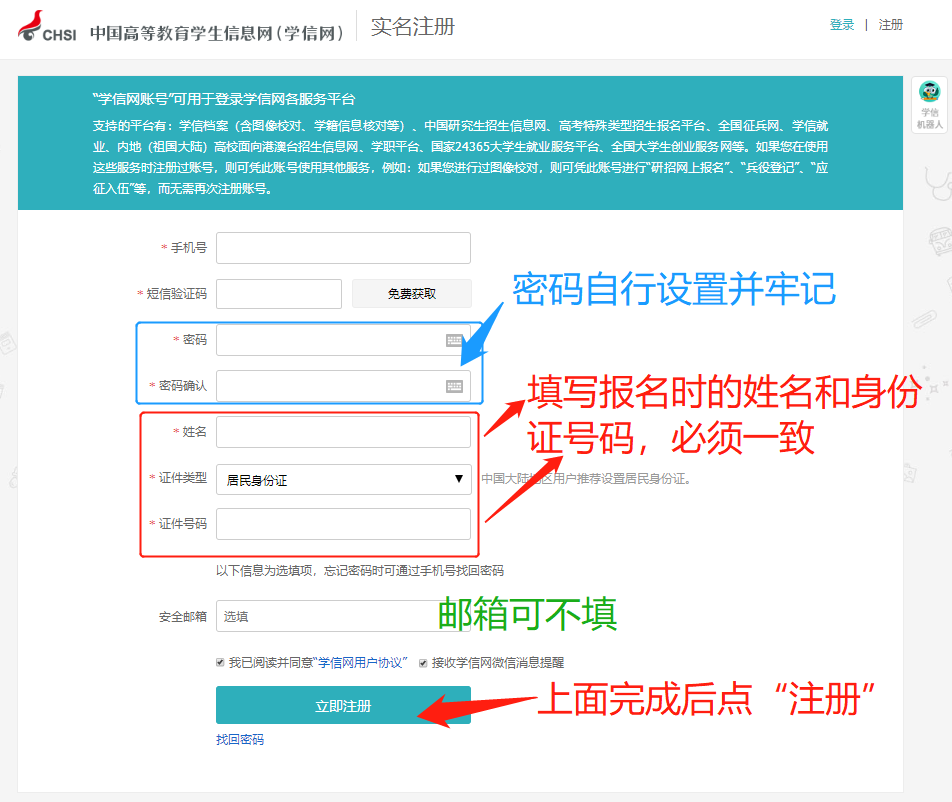Image resolution: width=952 pixels, height=802 pixels.
Task: Open virtual keyboard in 密码 field
Action: click(454, 341)
